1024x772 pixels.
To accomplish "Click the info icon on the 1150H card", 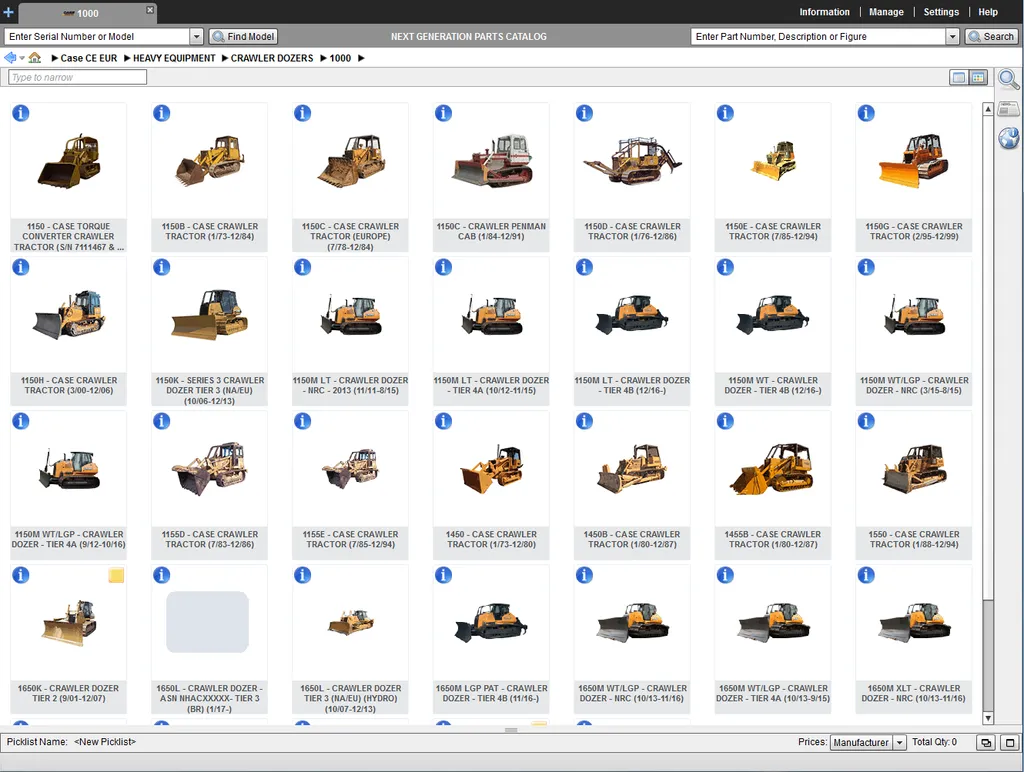I will (x=21, y=267).
